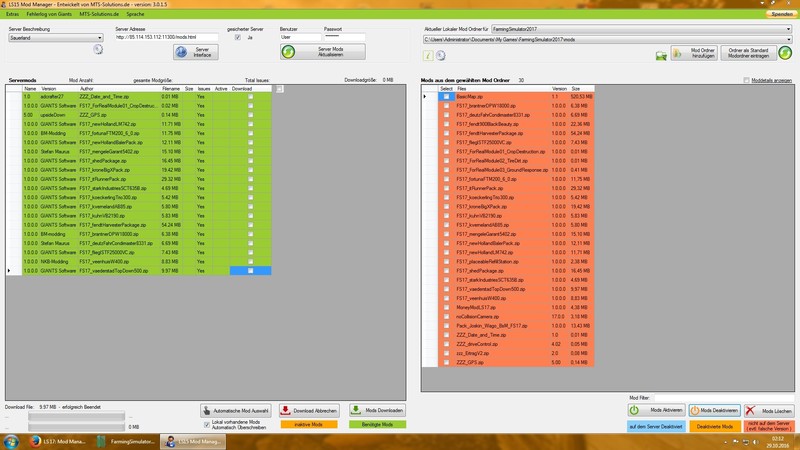Click the clock icon below Server Beschreibung
This screenshot has height=450, width=800.
pyautogui.click(x=98, y=50)
